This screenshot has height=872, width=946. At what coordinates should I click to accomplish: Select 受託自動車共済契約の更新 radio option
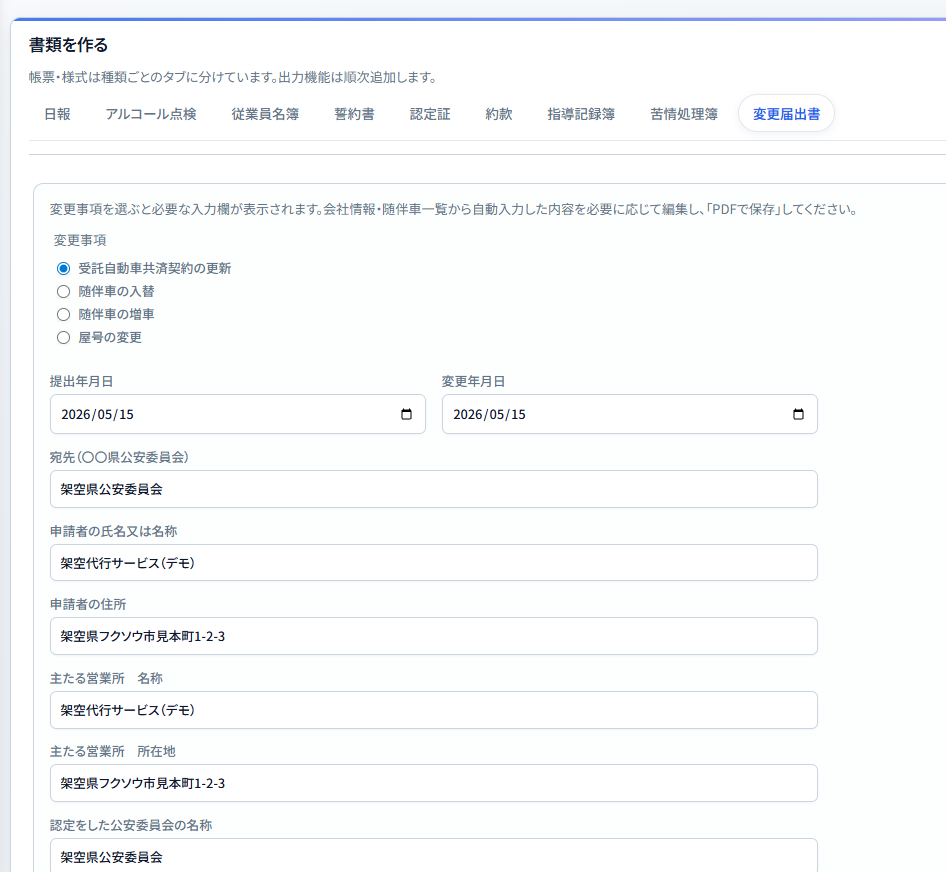tap(63, 268)
